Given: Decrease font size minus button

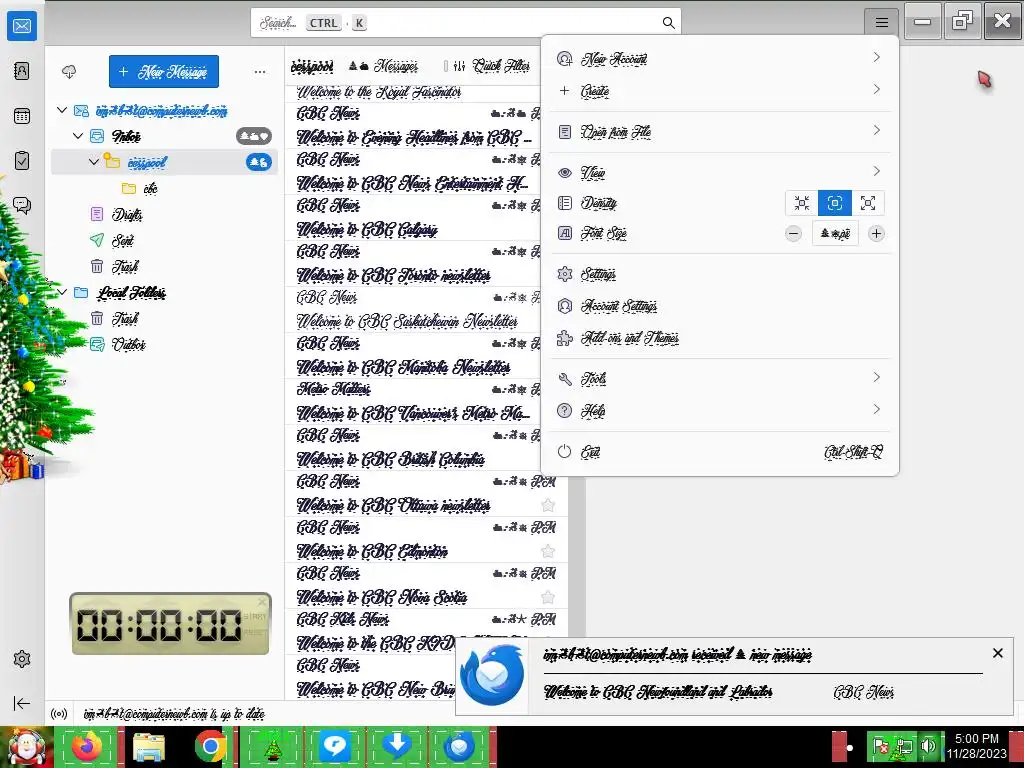Looking at the screenshot, I should [793, 233].
